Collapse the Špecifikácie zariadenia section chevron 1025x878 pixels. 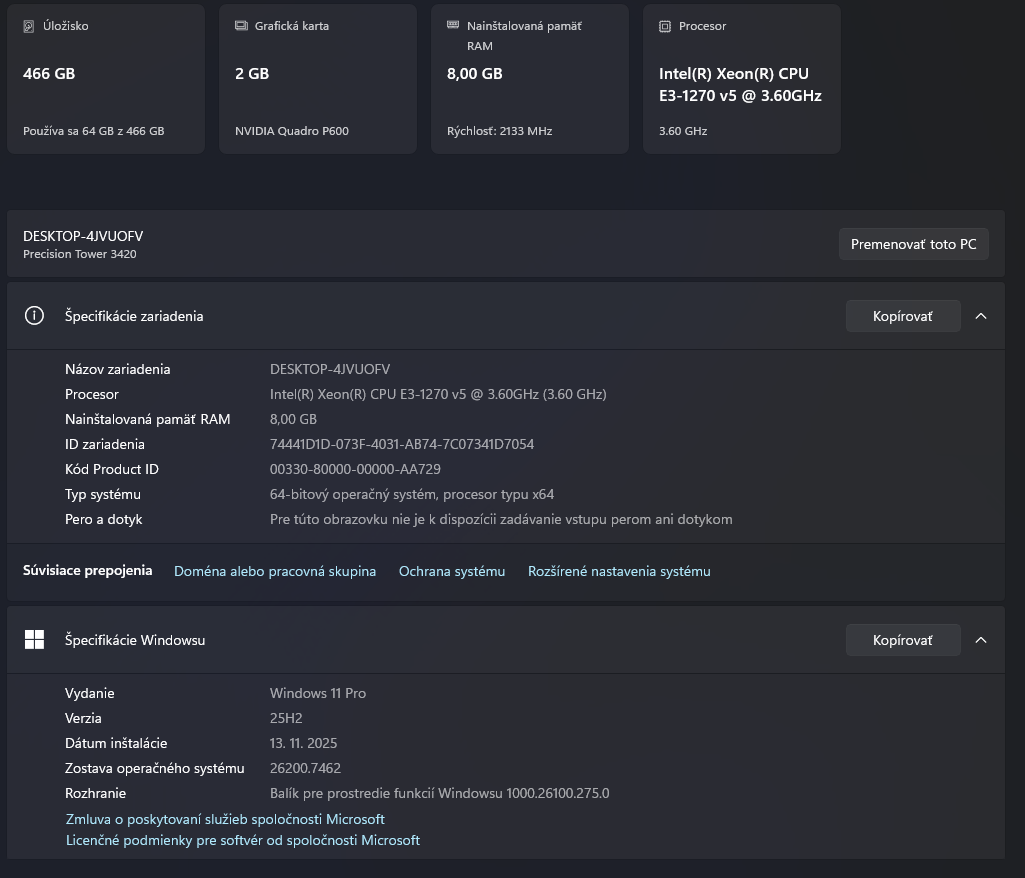click(981, 315)
